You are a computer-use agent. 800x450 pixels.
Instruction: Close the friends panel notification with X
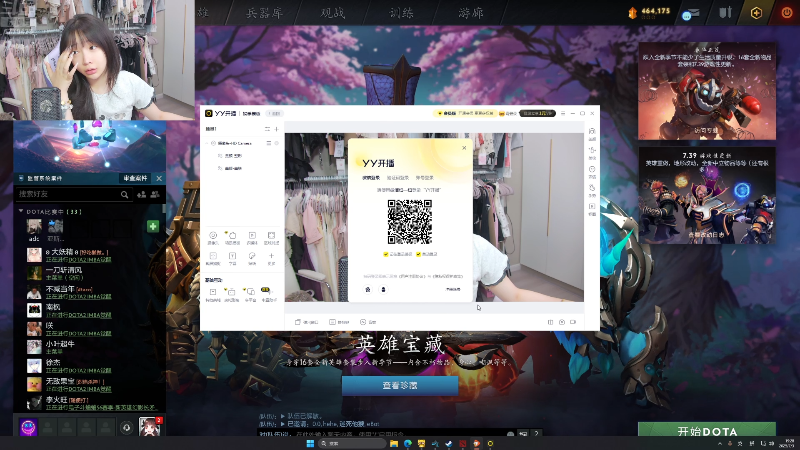(159, 178)
